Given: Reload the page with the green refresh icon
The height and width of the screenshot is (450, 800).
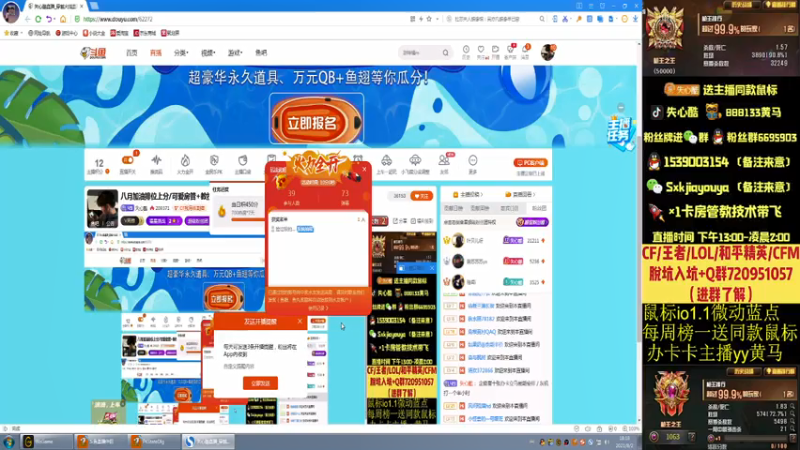Looking at the screenshot, I should pyautogui.click(x=38, y=19).
